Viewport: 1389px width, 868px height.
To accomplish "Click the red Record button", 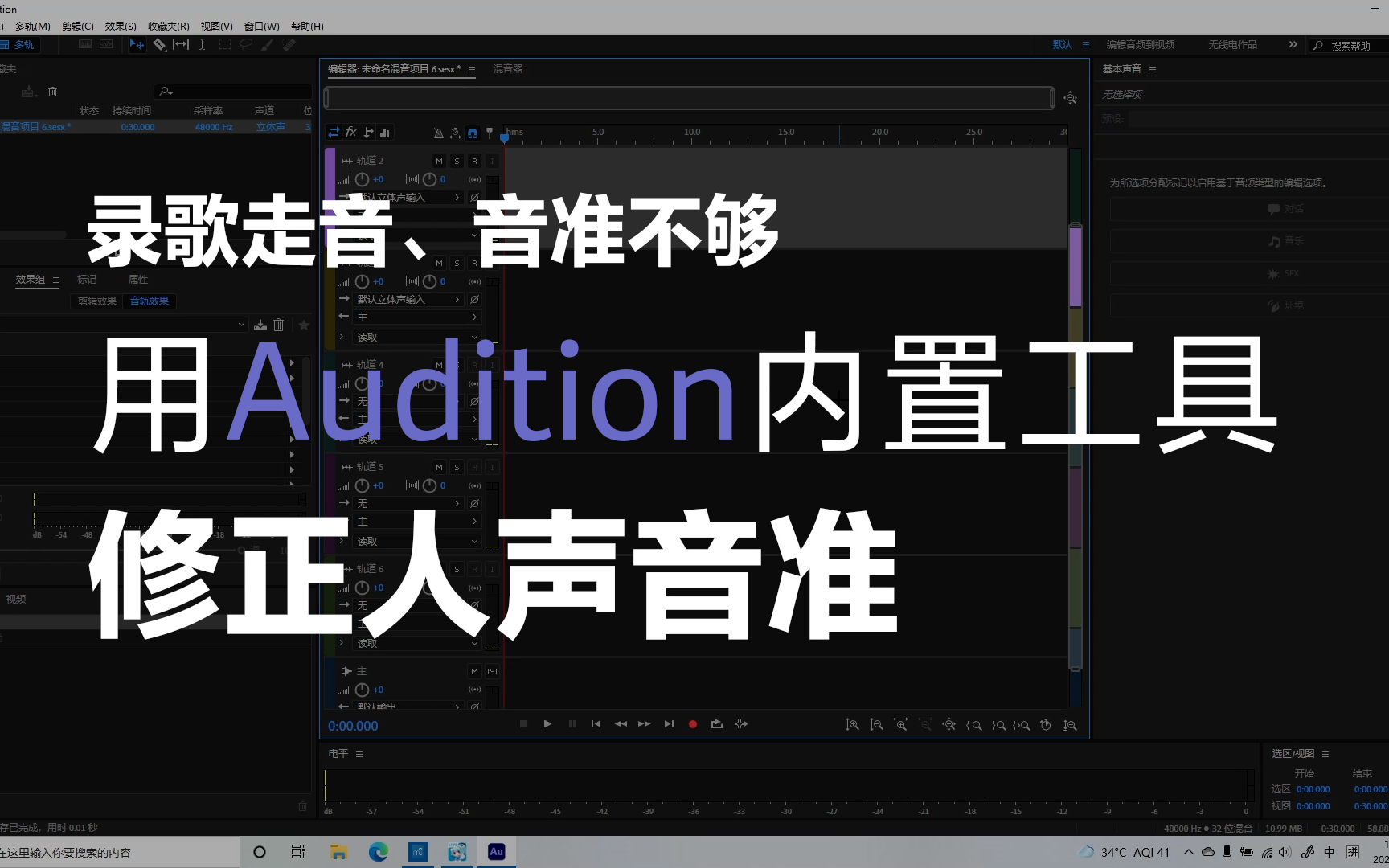I will [693, 724].
